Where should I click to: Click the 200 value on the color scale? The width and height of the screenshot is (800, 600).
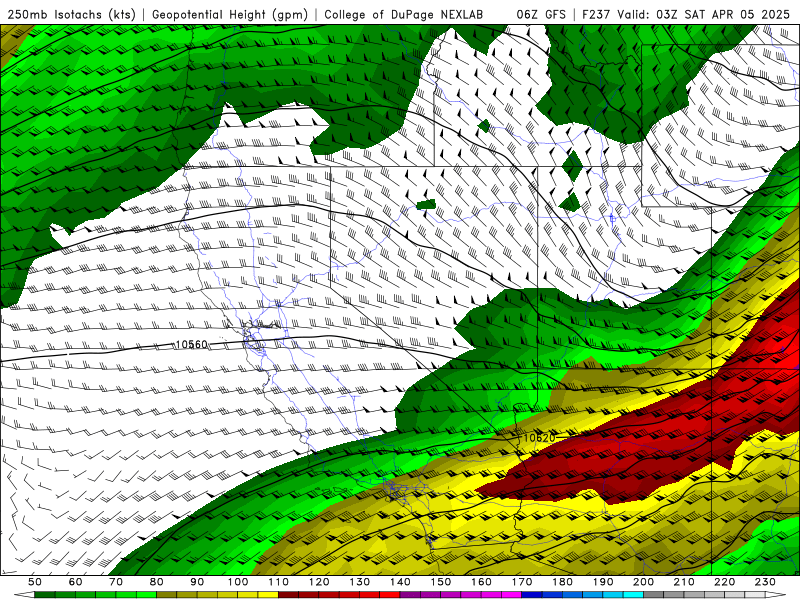coord(643,582)
